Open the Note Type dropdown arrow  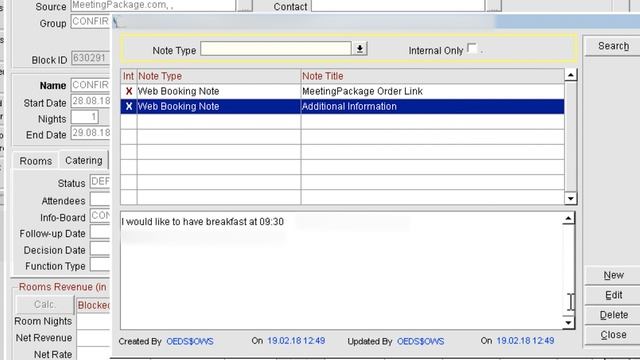[x=360, y=49]
